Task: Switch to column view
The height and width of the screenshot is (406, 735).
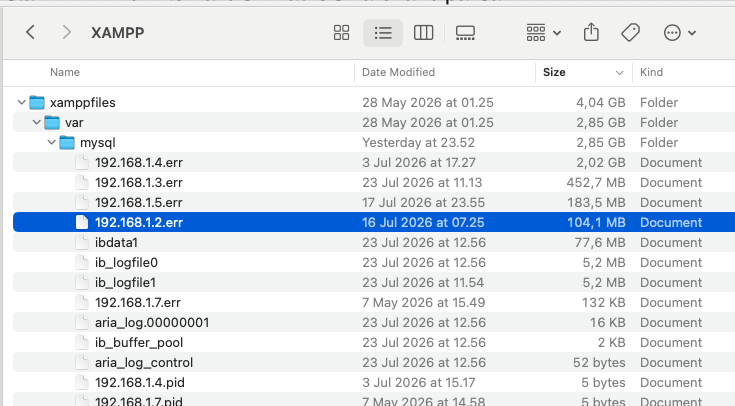Action: click(x=423, y=33)
